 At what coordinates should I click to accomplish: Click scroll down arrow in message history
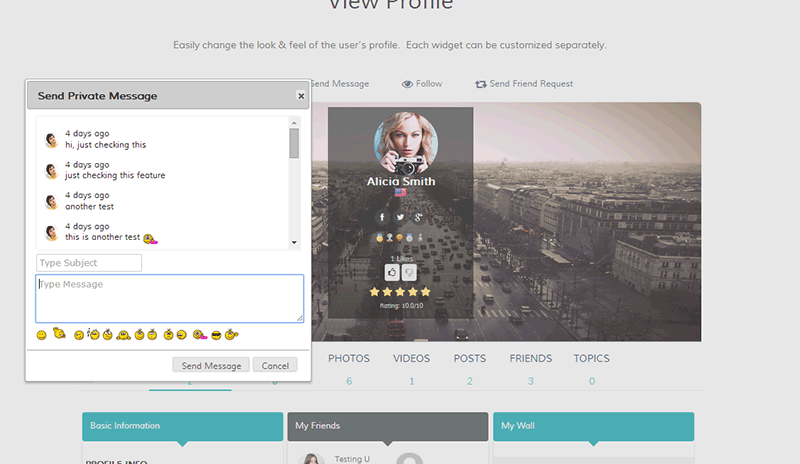tap(294, 243)
